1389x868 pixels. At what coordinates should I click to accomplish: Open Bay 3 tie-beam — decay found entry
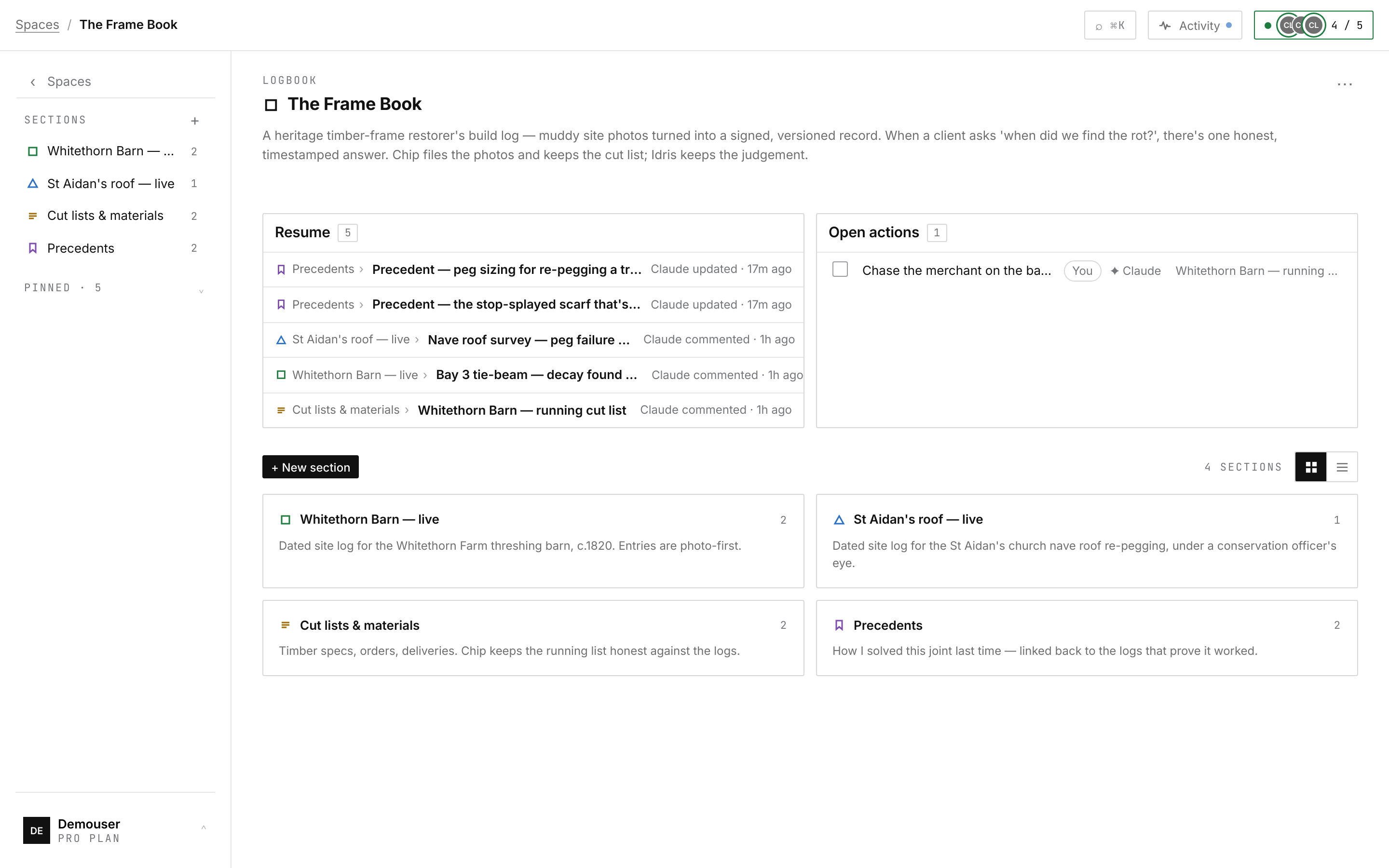click(x=533, y=375)
